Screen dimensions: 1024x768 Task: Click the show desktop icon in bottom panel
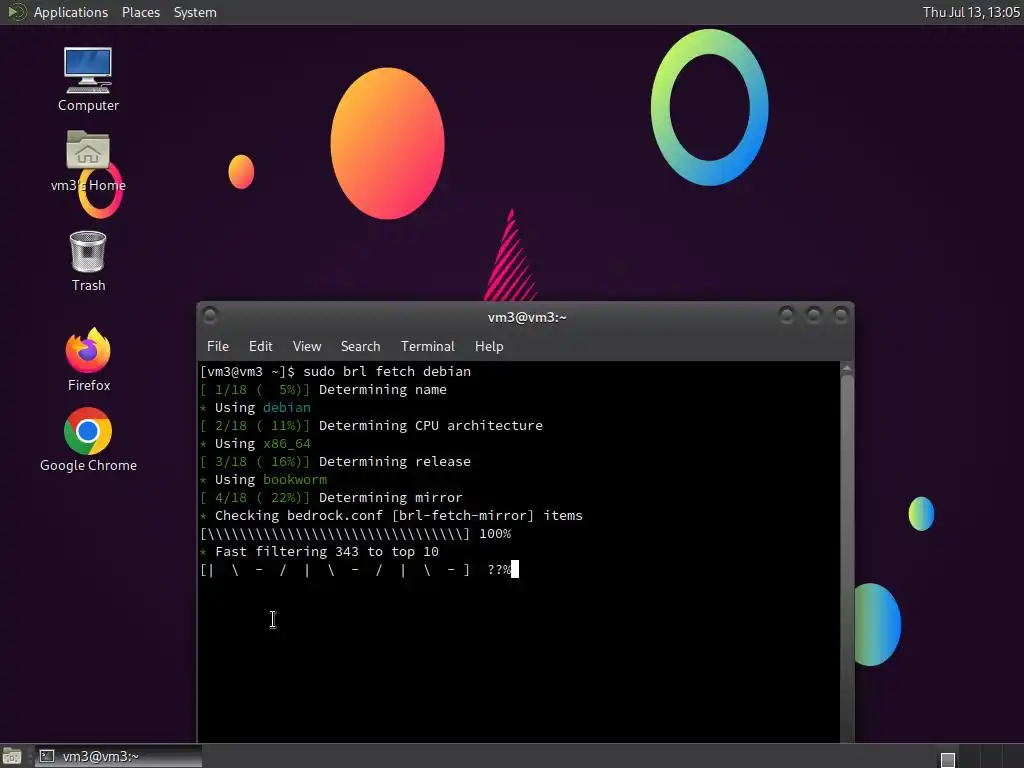tap(12, 756)
